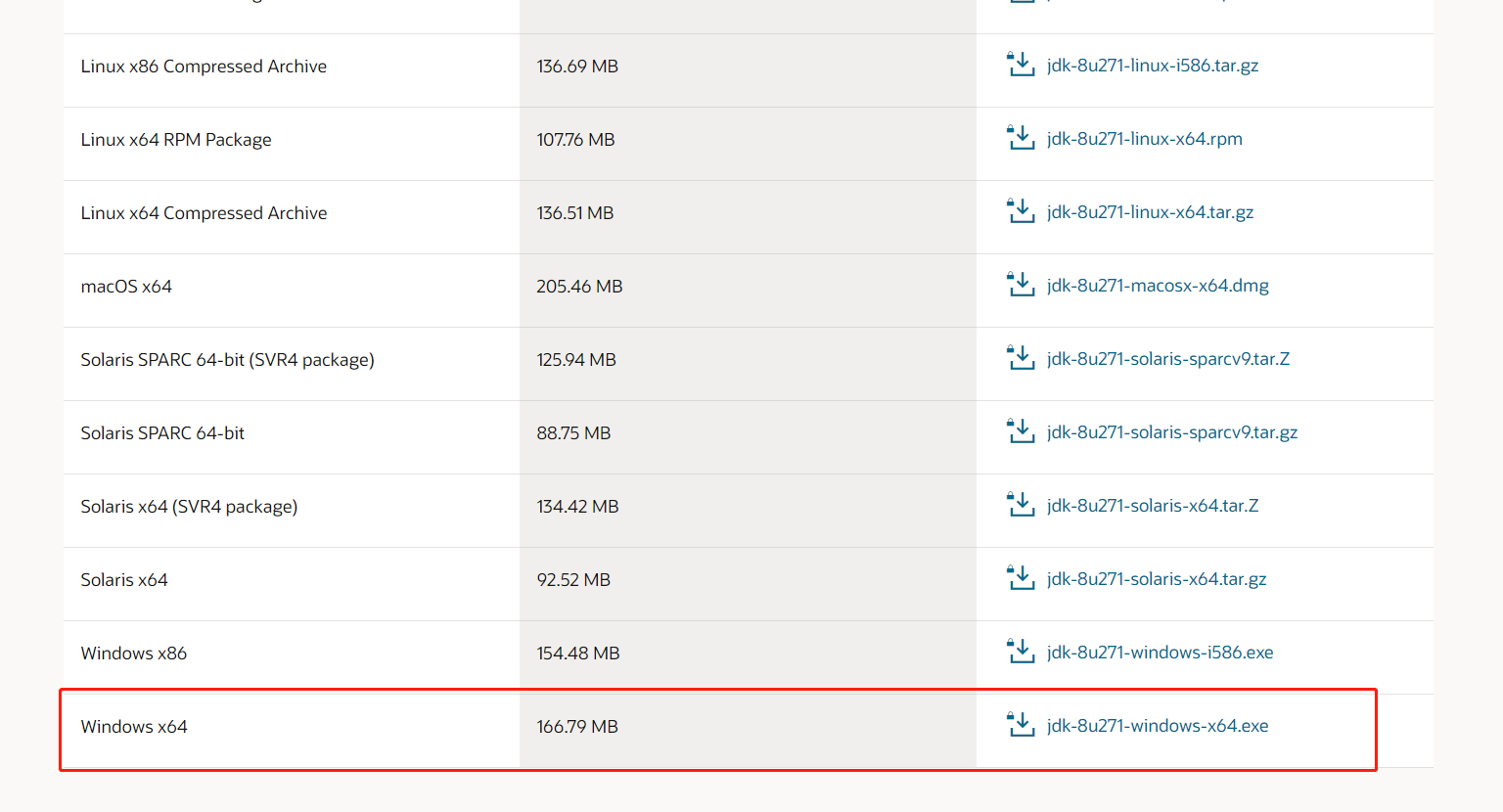Open jdk-8u271-linux-i586.tar.gz link

(1153, 66)
